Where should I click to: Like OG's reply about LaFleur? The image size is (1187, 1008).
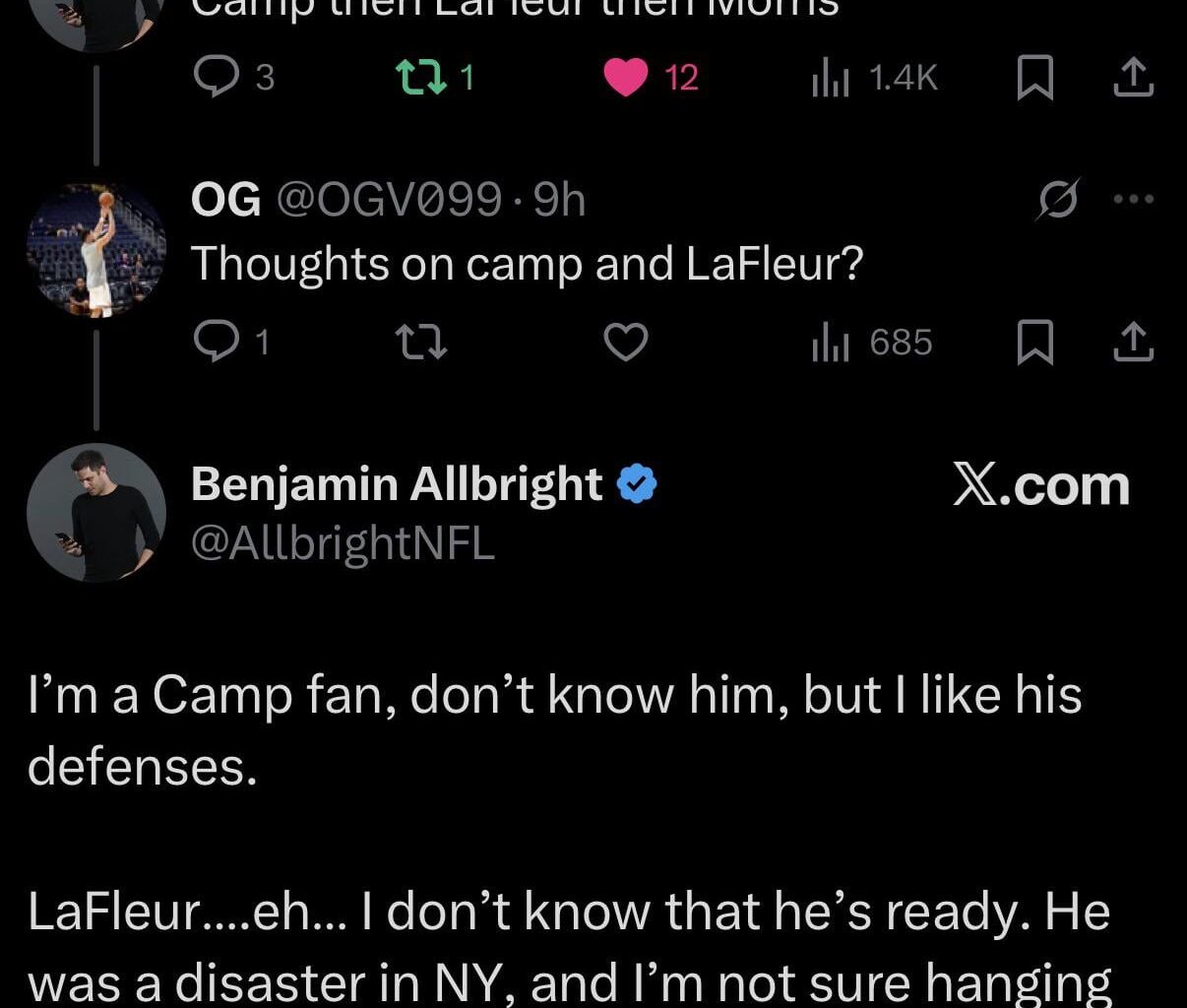[x=625, y=344]
